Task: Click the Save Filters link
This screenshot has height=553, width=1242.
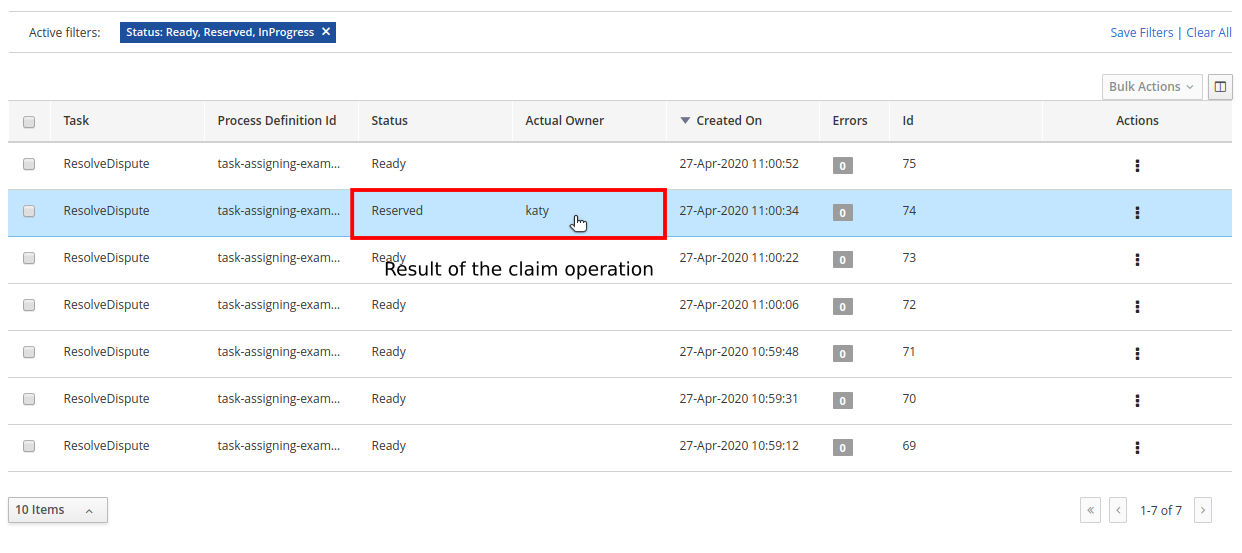Action: tap(1141, 33)
